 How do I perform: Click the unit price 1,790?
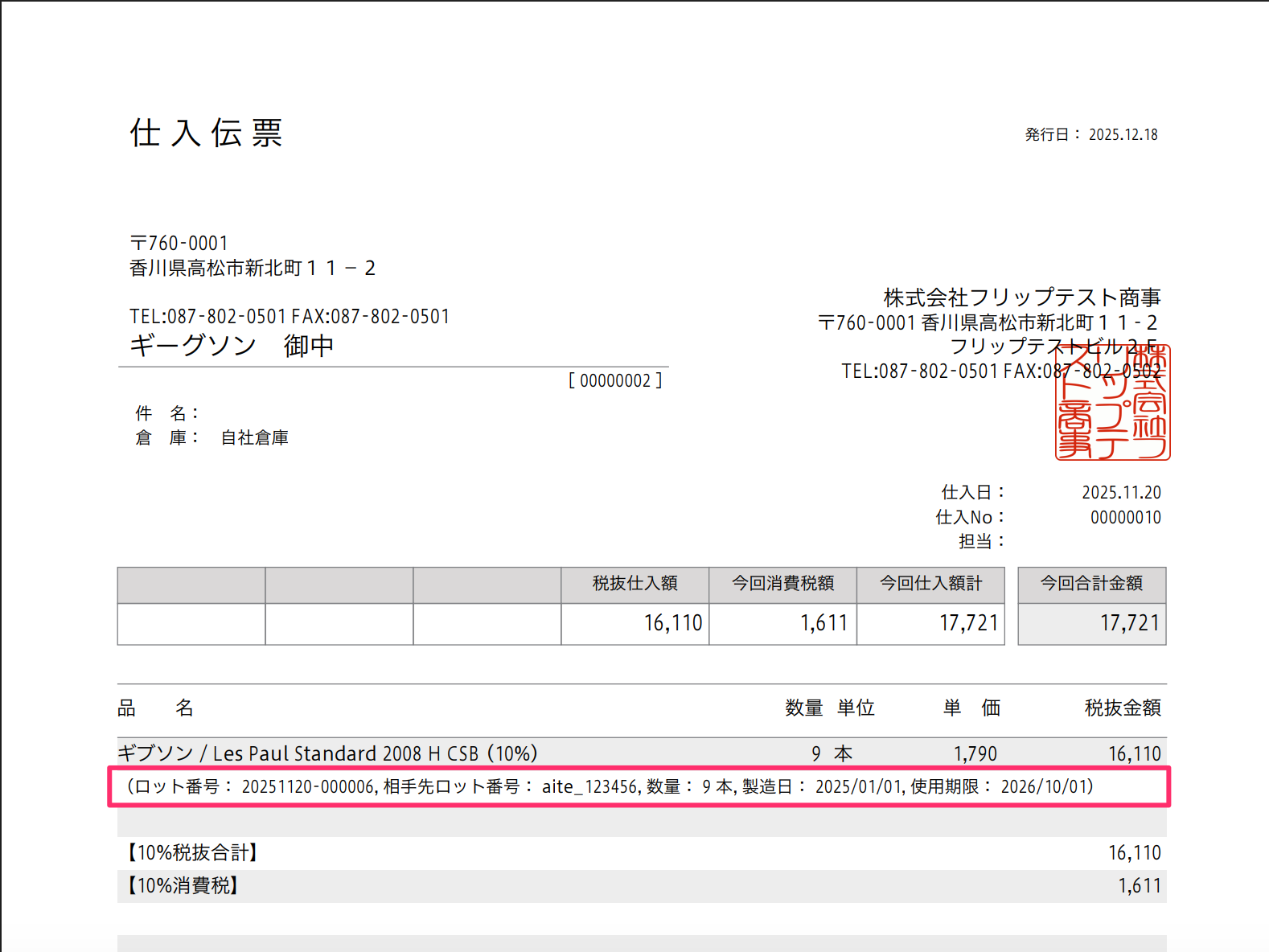975,753
